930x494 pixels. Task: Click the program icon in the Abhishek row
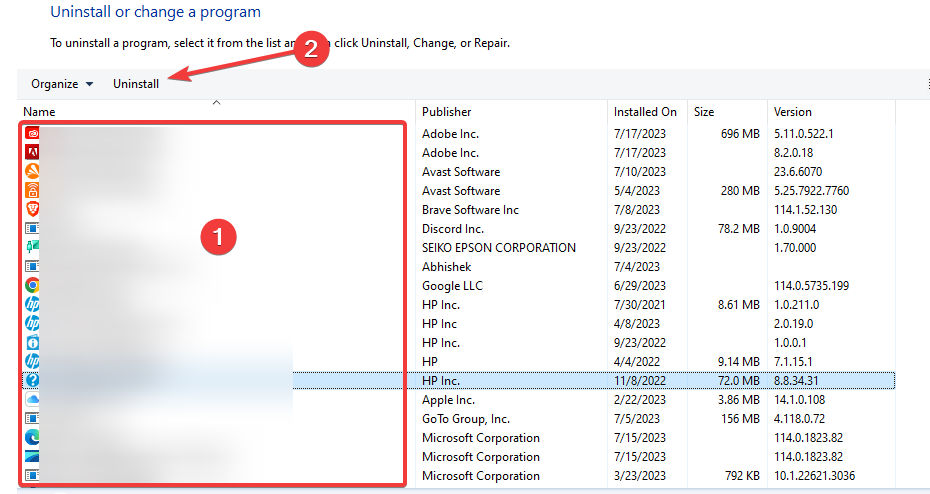[32, 266]
